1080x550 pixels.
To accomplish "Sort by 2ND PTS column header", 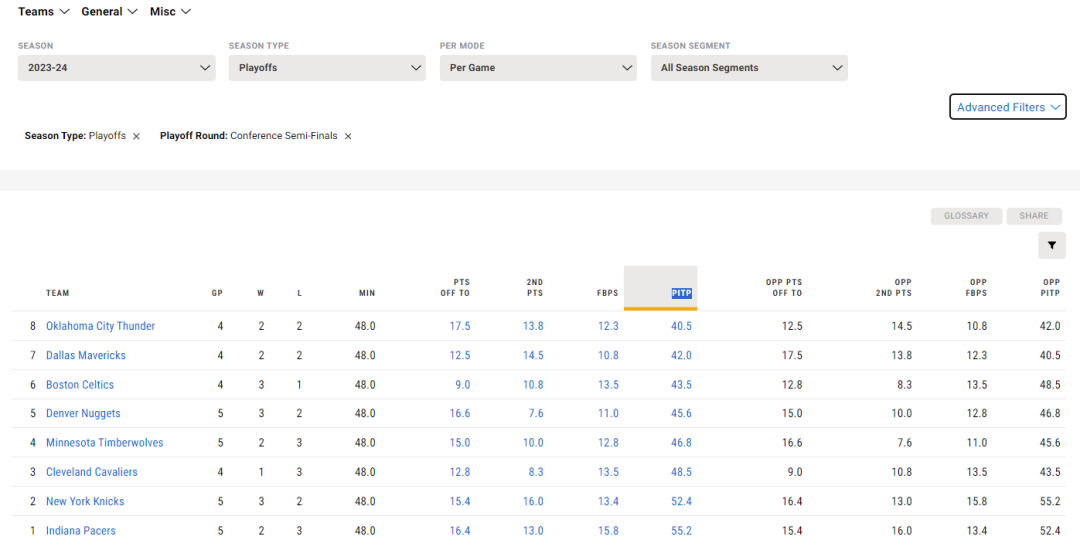I will pyautogui.click(x=534, y=288).
